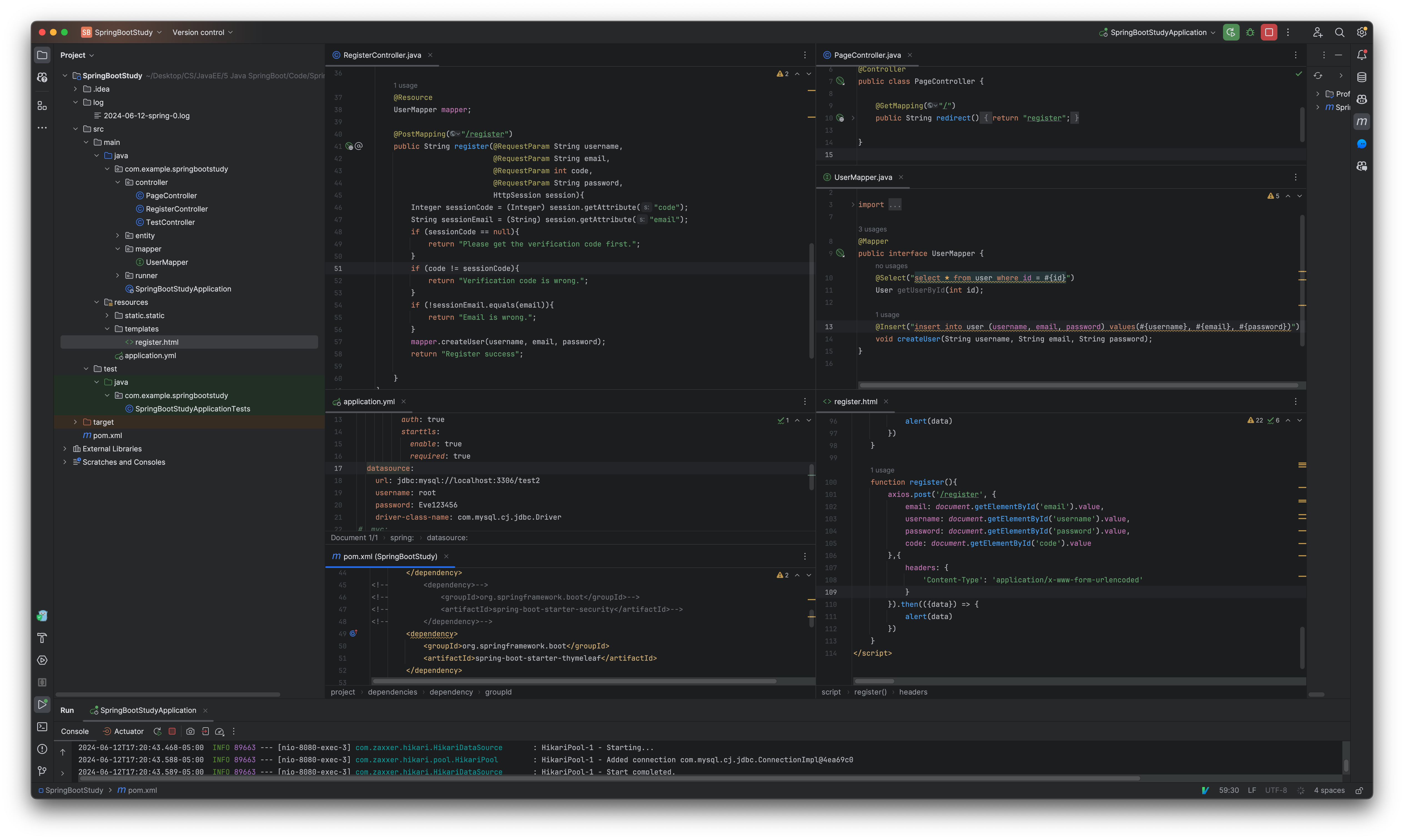Stop process in Run panel toolbar

(172, 731)
